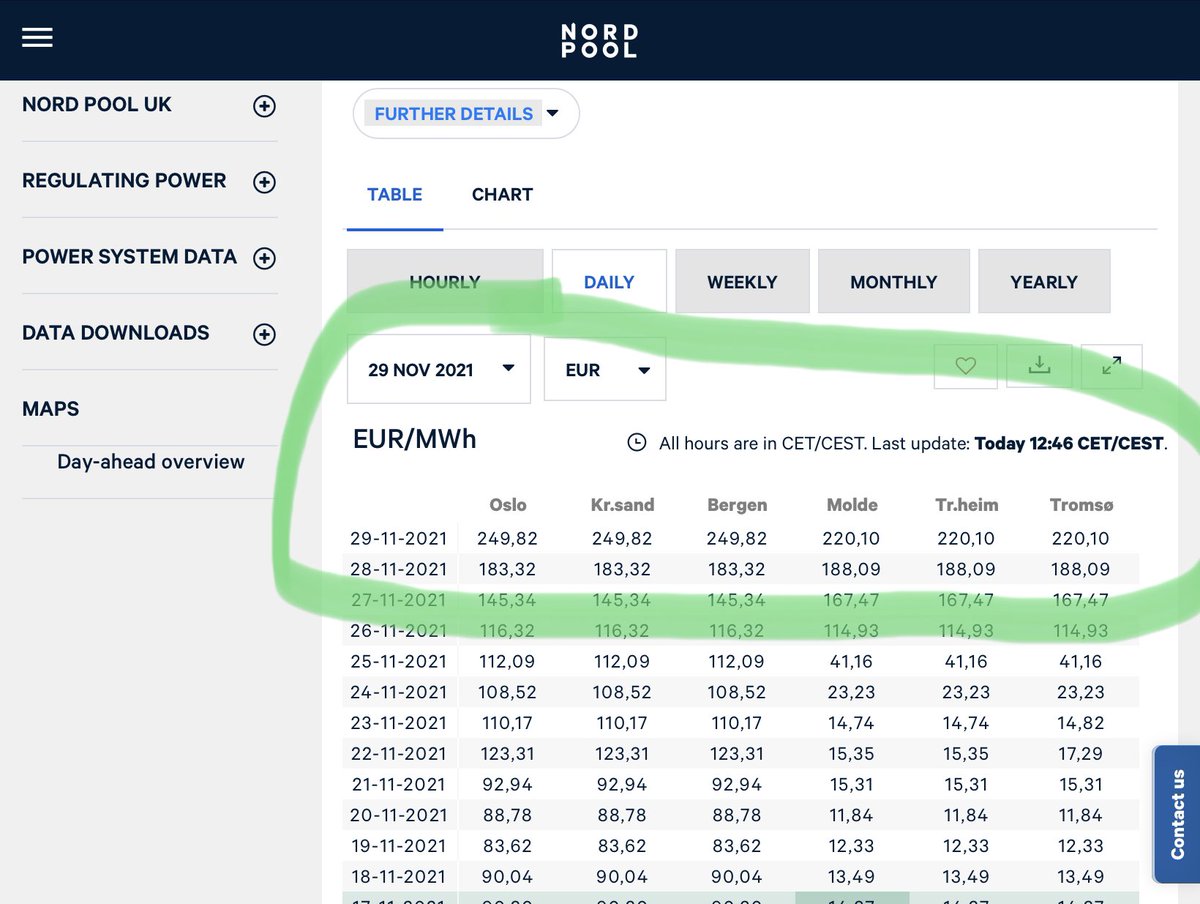Screen dimensions: 1200x904
Task: Click the 29-11-2021 date row label
Action: (398, 538)
